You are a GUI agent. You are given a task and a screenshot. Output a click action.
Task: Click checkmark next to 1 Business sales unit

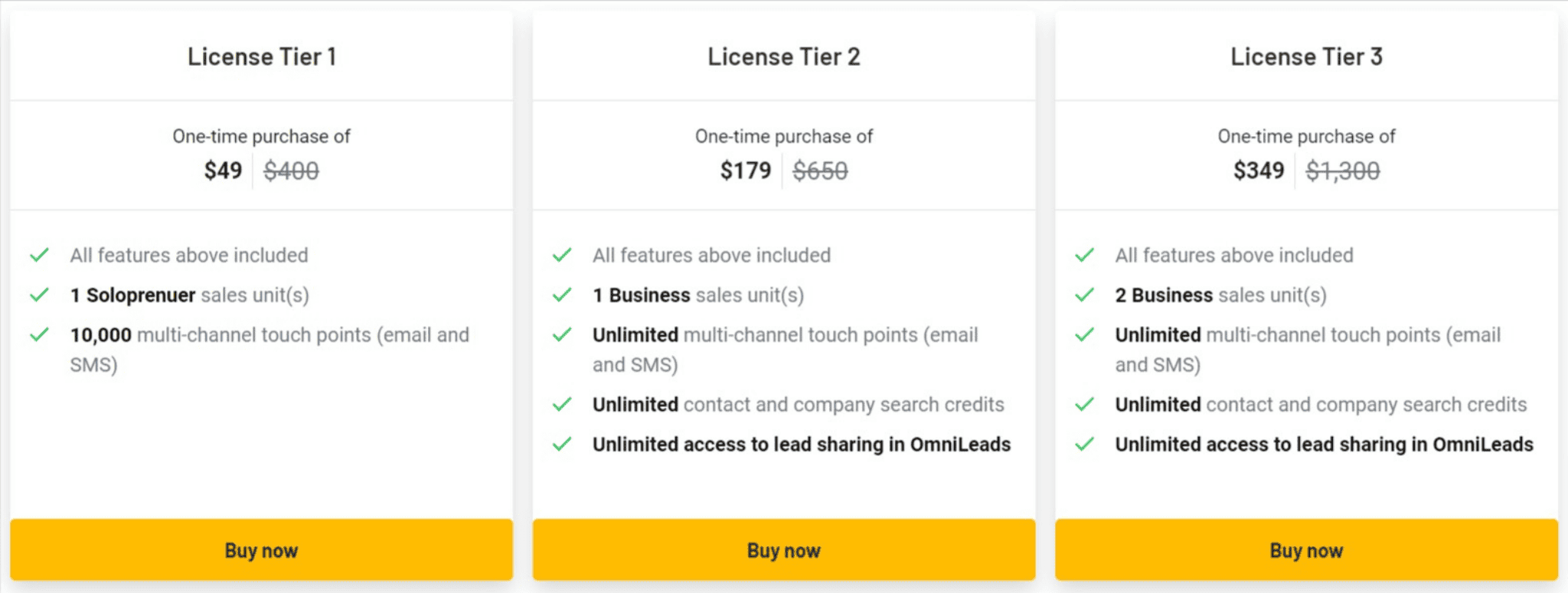click(x=562, y=295)
